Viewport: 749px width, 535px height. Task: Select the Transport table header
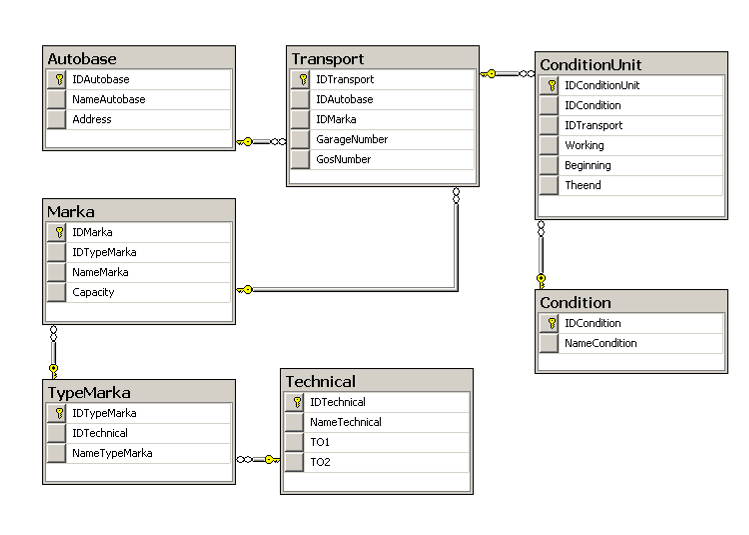tap(383, 58)
